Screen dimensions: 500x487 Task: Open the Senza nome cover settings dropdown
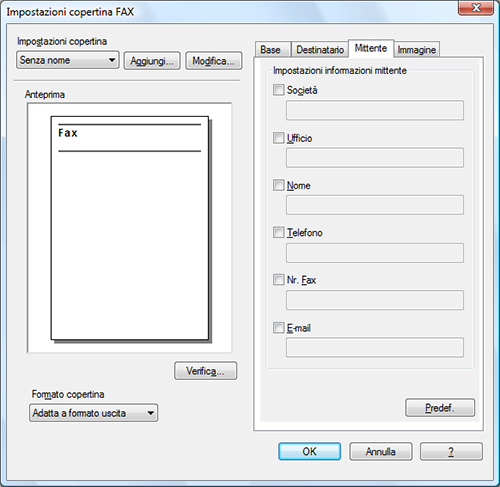68,60
